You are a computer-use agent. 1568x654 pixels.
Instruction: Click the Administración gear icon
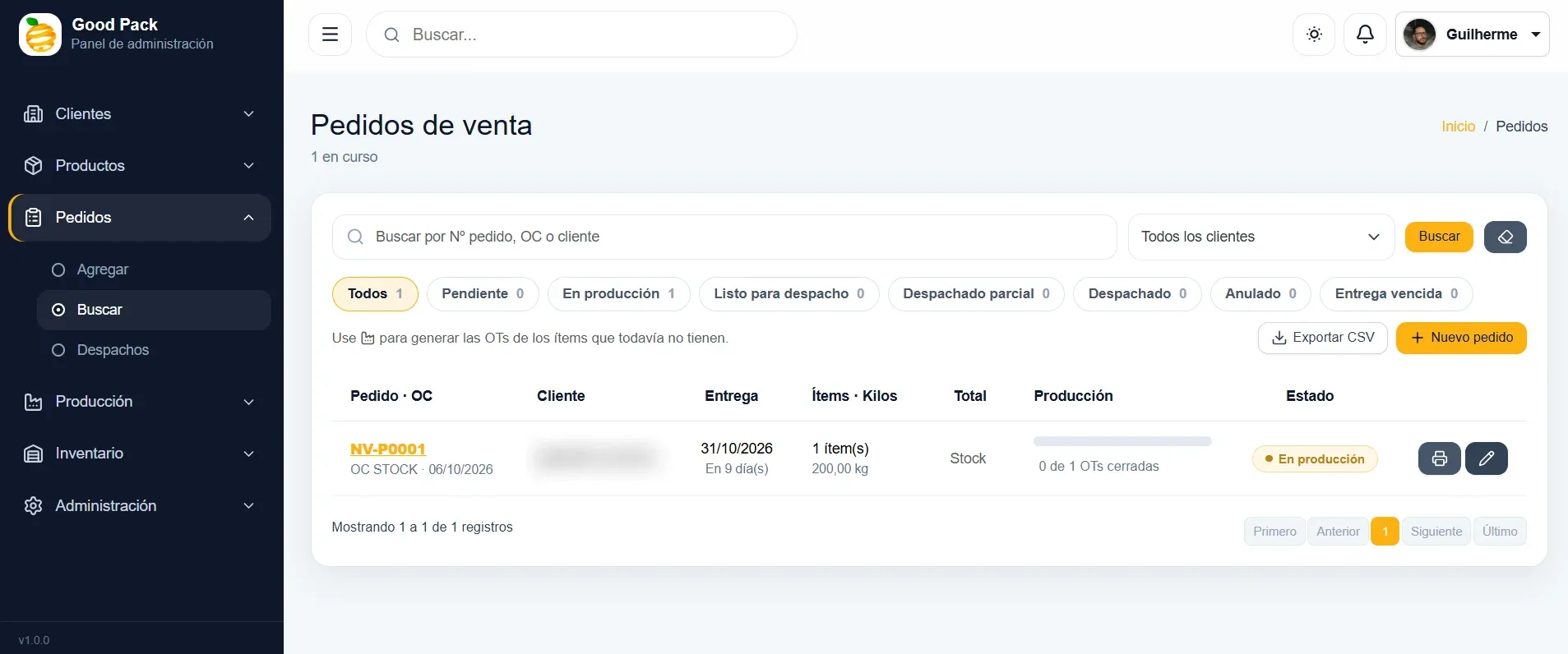33,506
